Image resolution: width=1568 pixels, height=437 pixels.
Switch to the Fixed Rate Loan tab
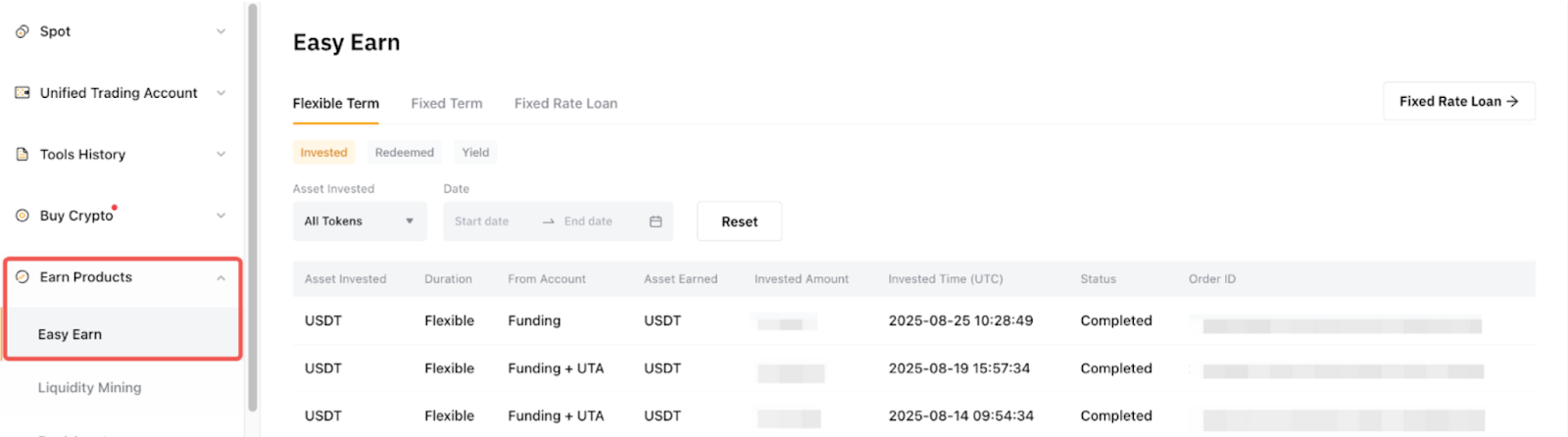point(565,103)
